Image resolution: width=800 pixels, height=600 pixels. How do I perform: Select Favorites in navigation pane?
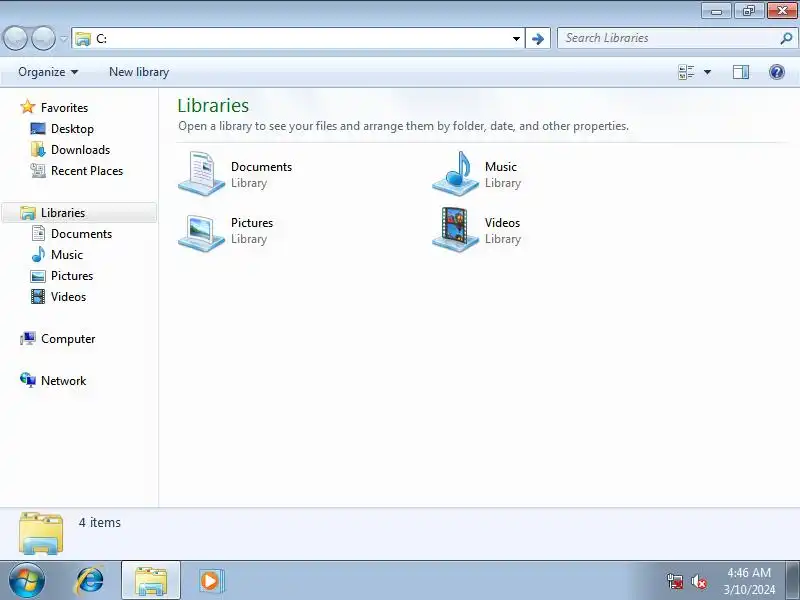point(64,108)
